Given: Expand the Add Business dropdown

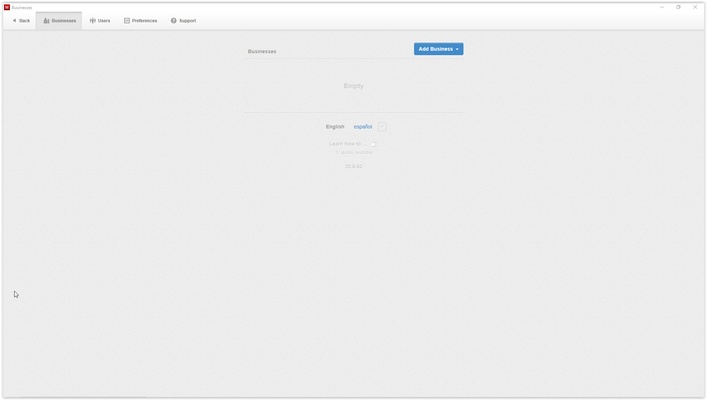Looking at the screenshot, I should 438,49.
